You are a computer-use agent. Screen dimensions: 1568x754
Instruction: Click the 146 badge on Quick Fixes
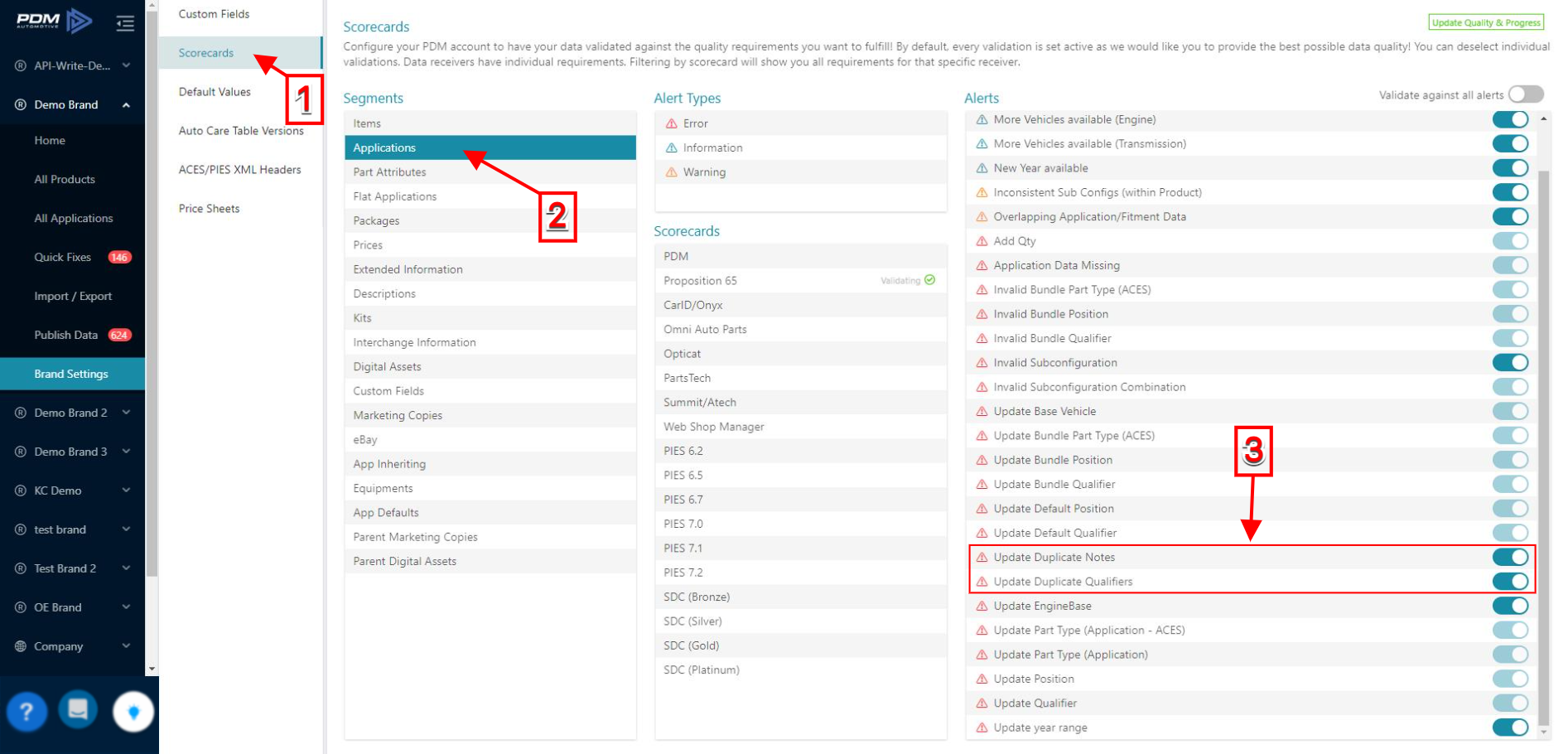point(119,257)
